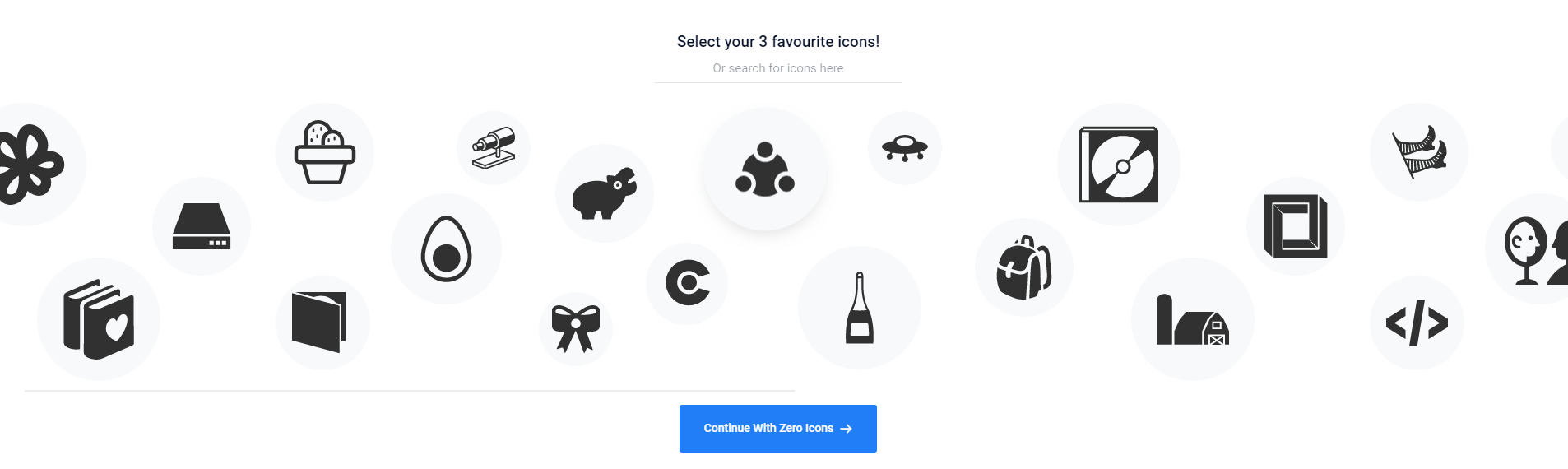Select the square picture frame icon

click(1296, 226)
